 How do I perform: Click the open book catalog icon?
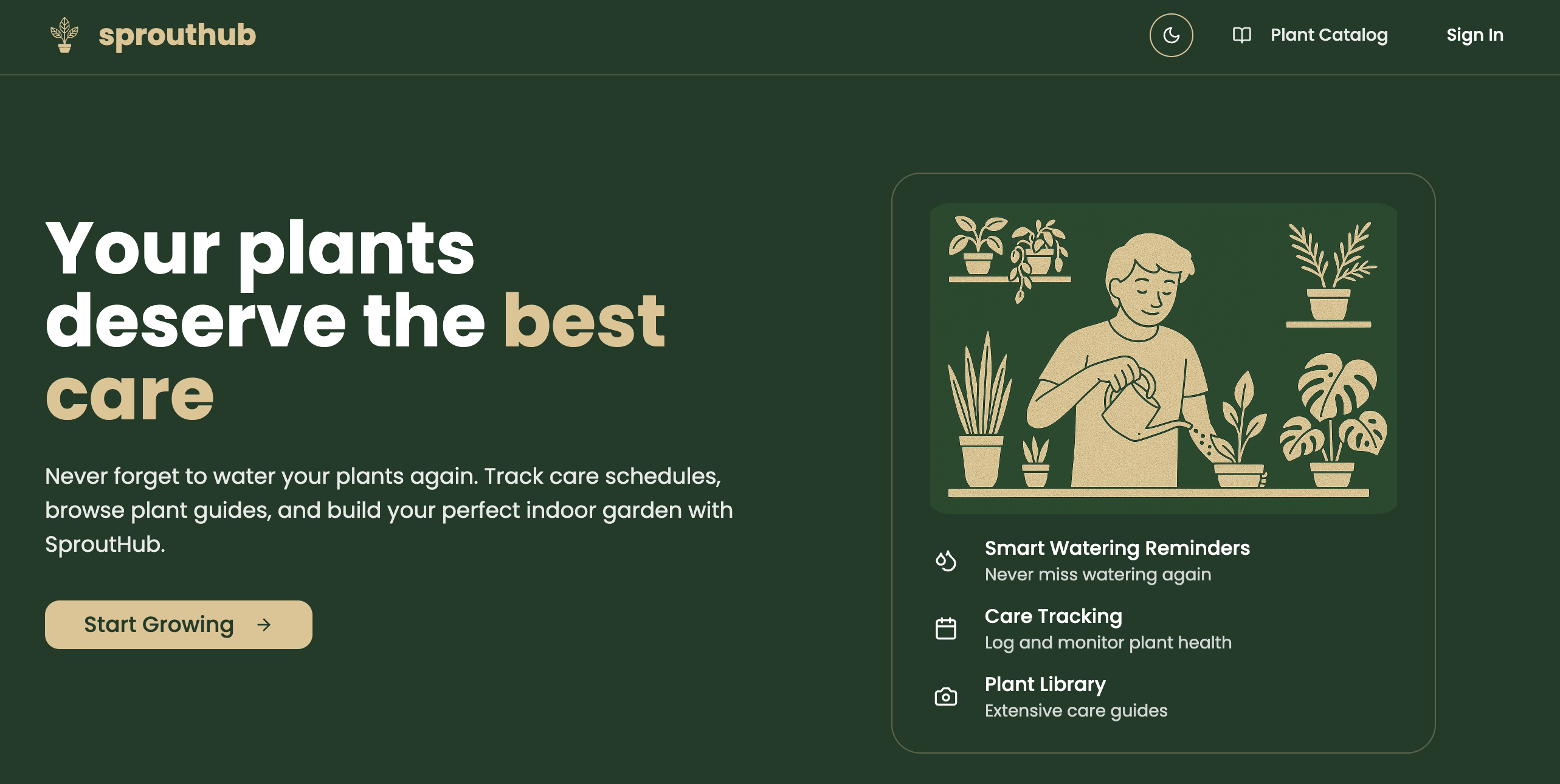(1241, 35)
